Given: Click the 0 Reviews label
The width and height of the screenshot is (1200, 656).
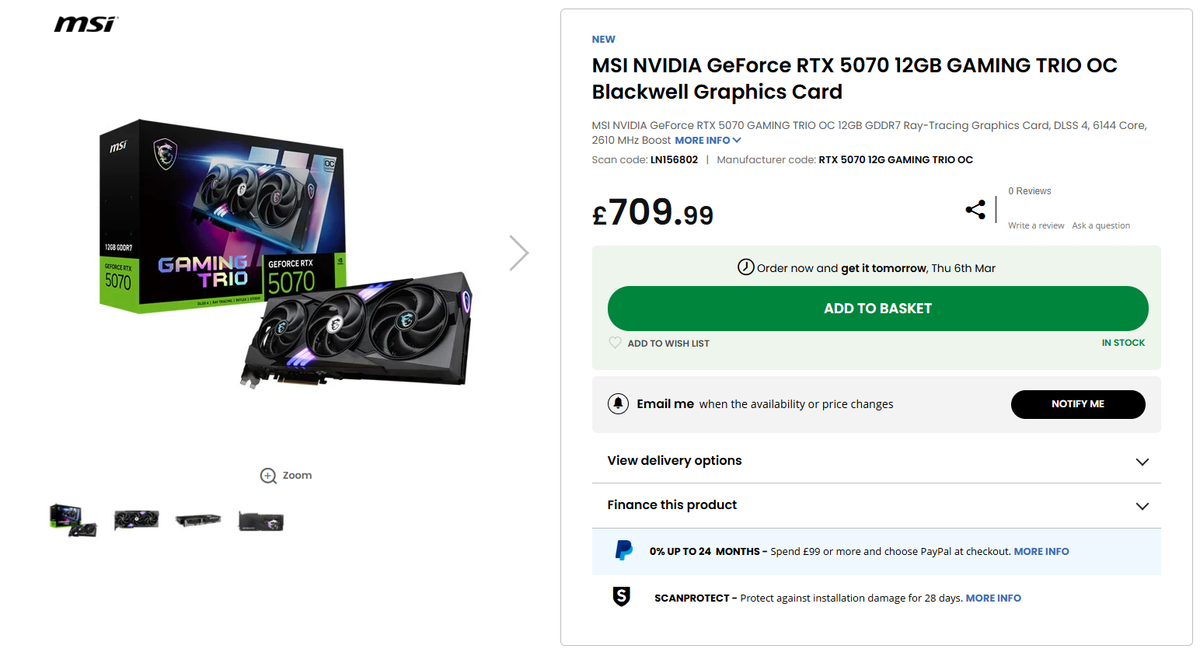Looking at the screenshot, I should tap(1029, 190).
